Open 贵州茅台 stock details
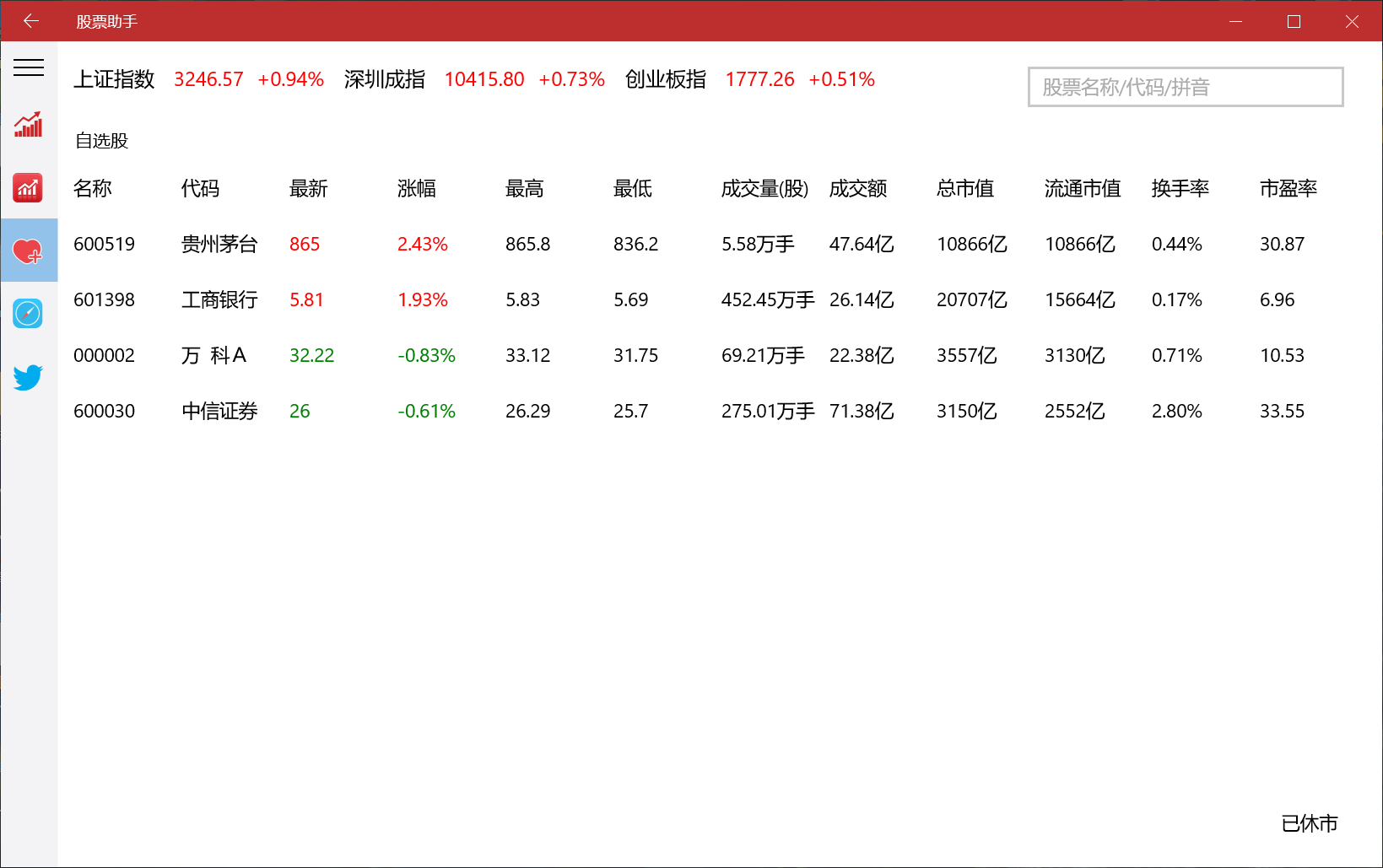The image size is (1383, 868). point(219,244)
